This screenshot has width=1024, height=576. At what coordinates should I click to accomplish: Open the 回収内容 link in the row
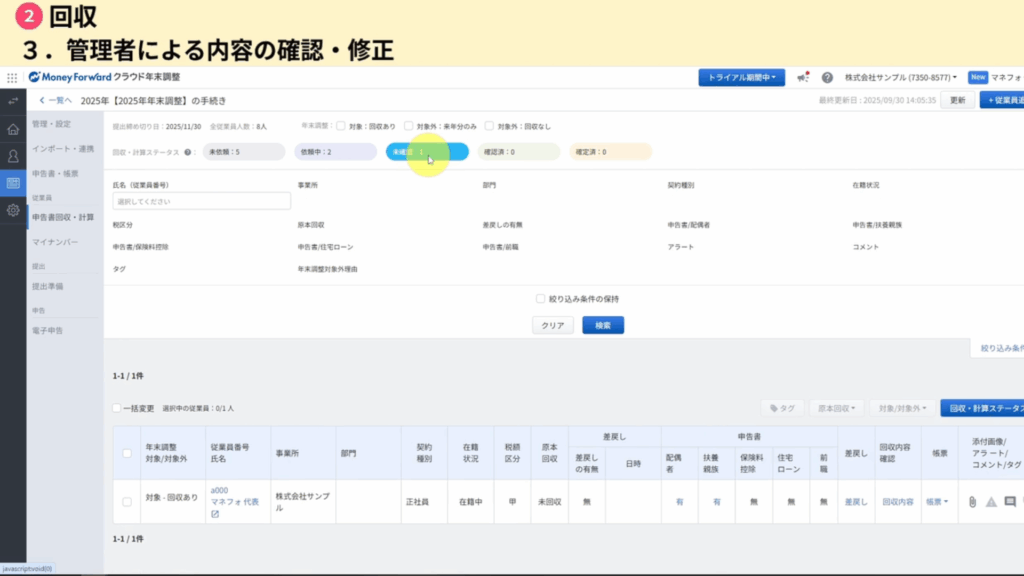click(x=897, y=502)
